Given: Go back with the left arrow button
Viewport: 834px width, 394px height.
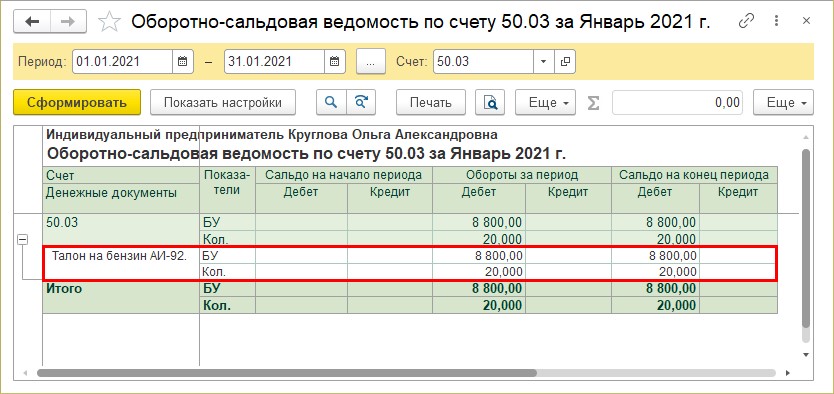Looking at the screenshot, I should click(x=32, y=22).
